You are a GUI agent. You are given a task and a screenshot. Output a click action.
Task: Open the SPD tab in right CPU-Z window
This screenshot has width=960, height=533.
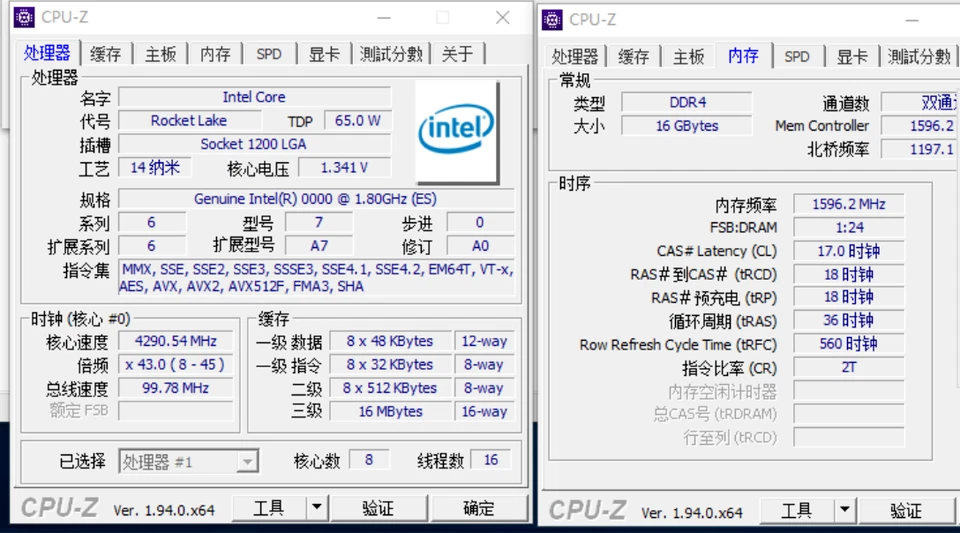click(797, 57)
